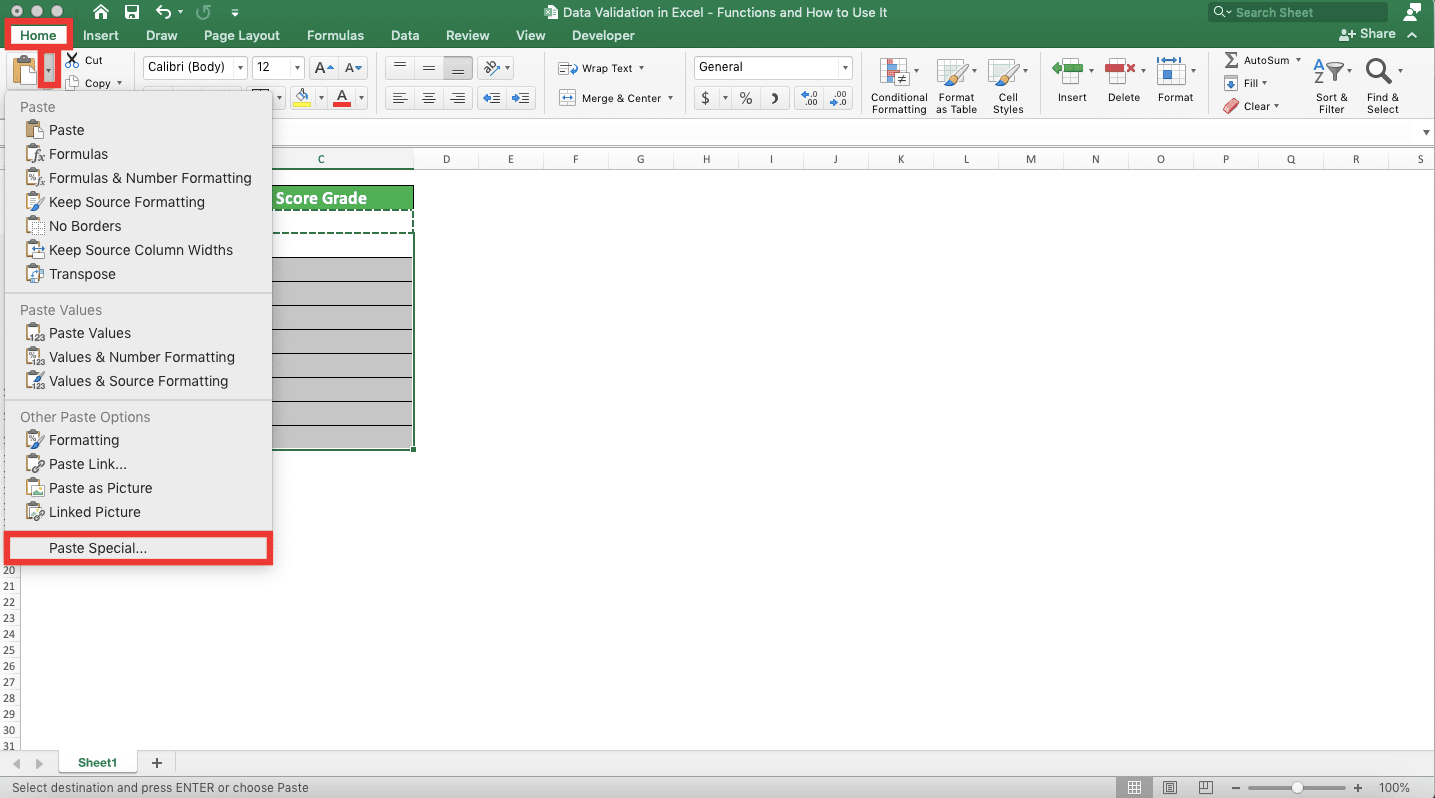Open the Page Layout ribbon tab
Screen dimensions: 1435x798
pos(241,35)
